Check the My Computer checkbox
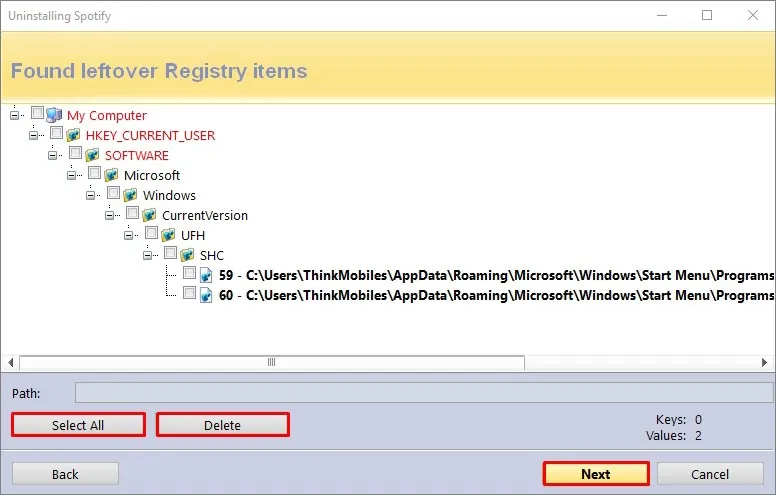This screenshot has width=776, height=495. click(37, 113)
